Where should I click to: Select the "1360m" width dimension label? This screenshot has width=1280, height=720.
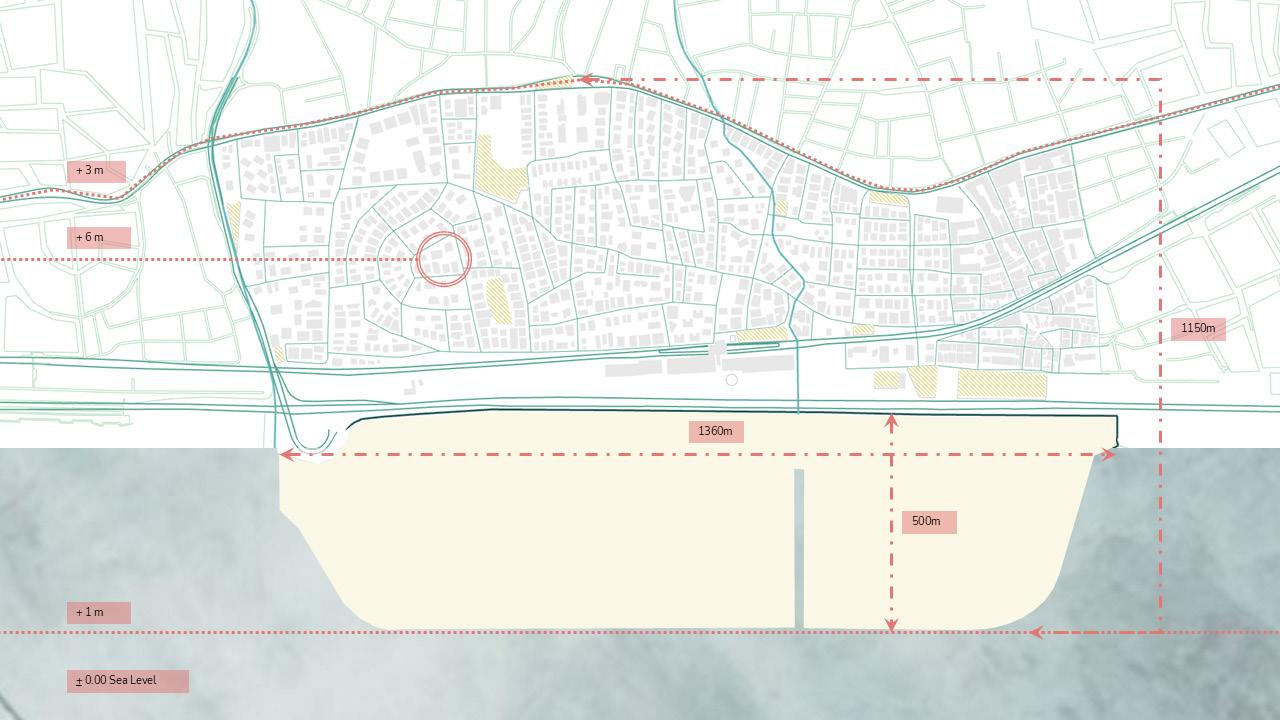(716, 432)
